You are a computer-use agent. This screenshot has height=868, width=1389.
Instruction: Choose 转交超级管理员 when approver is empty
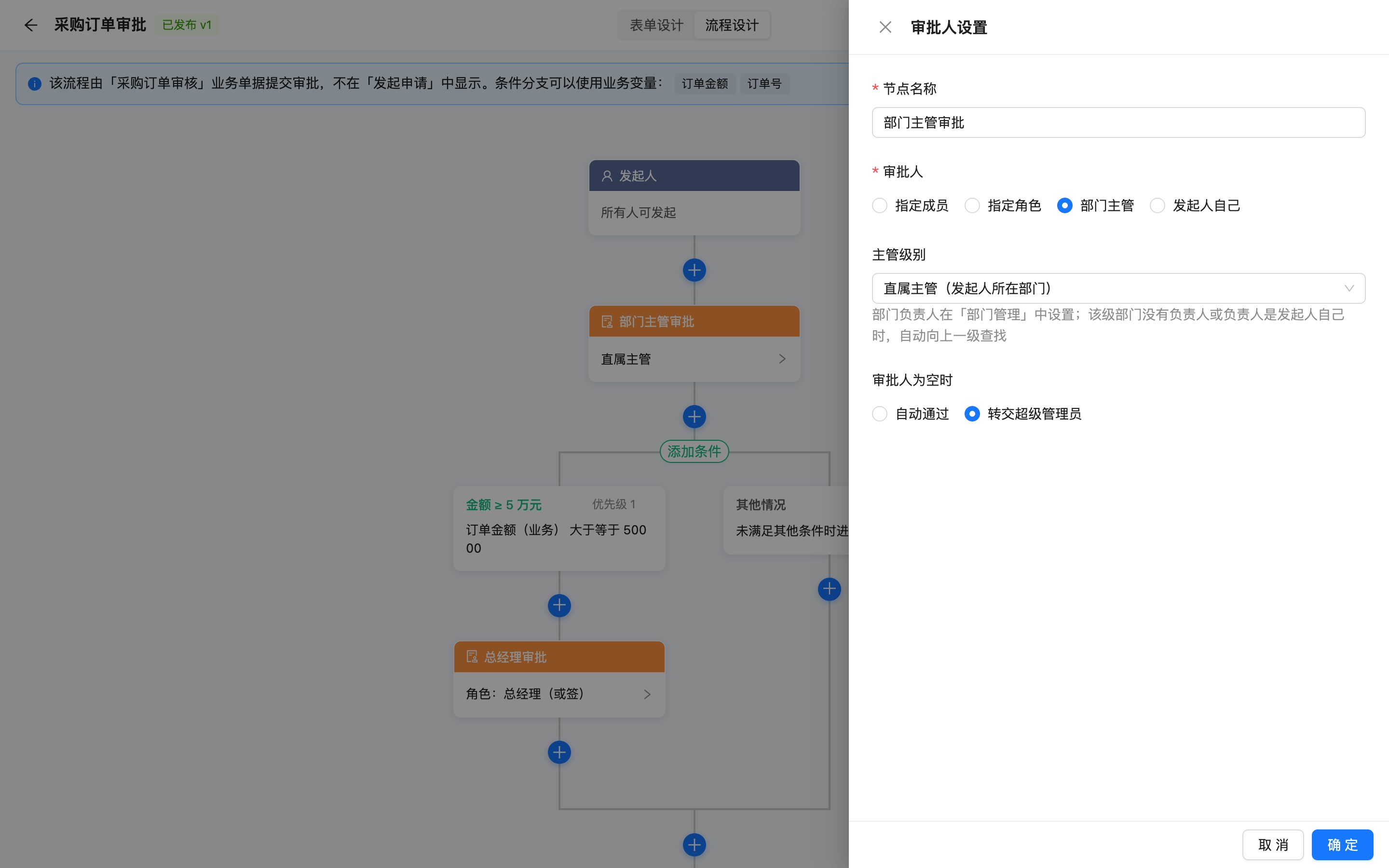click(x=1022, y=414)
